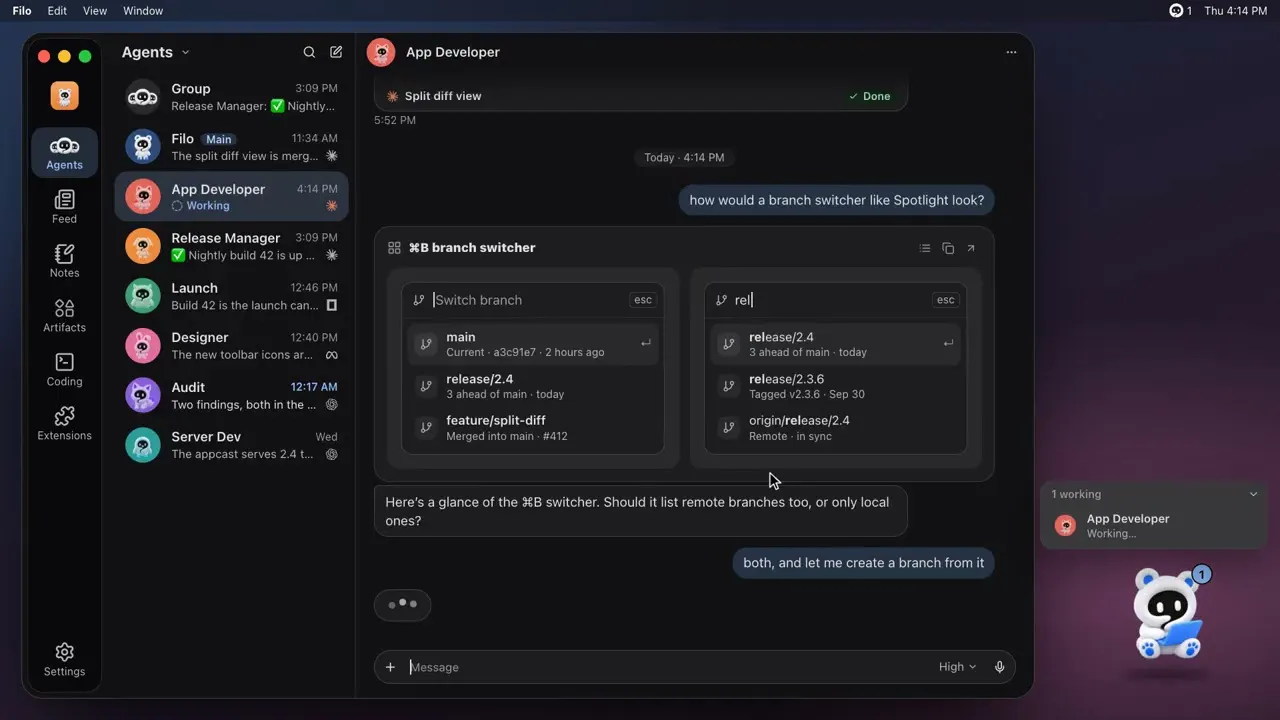1280x720 pixels.
Task: Open the Feed section in the sidebar
Action: [x=64, y=207]
